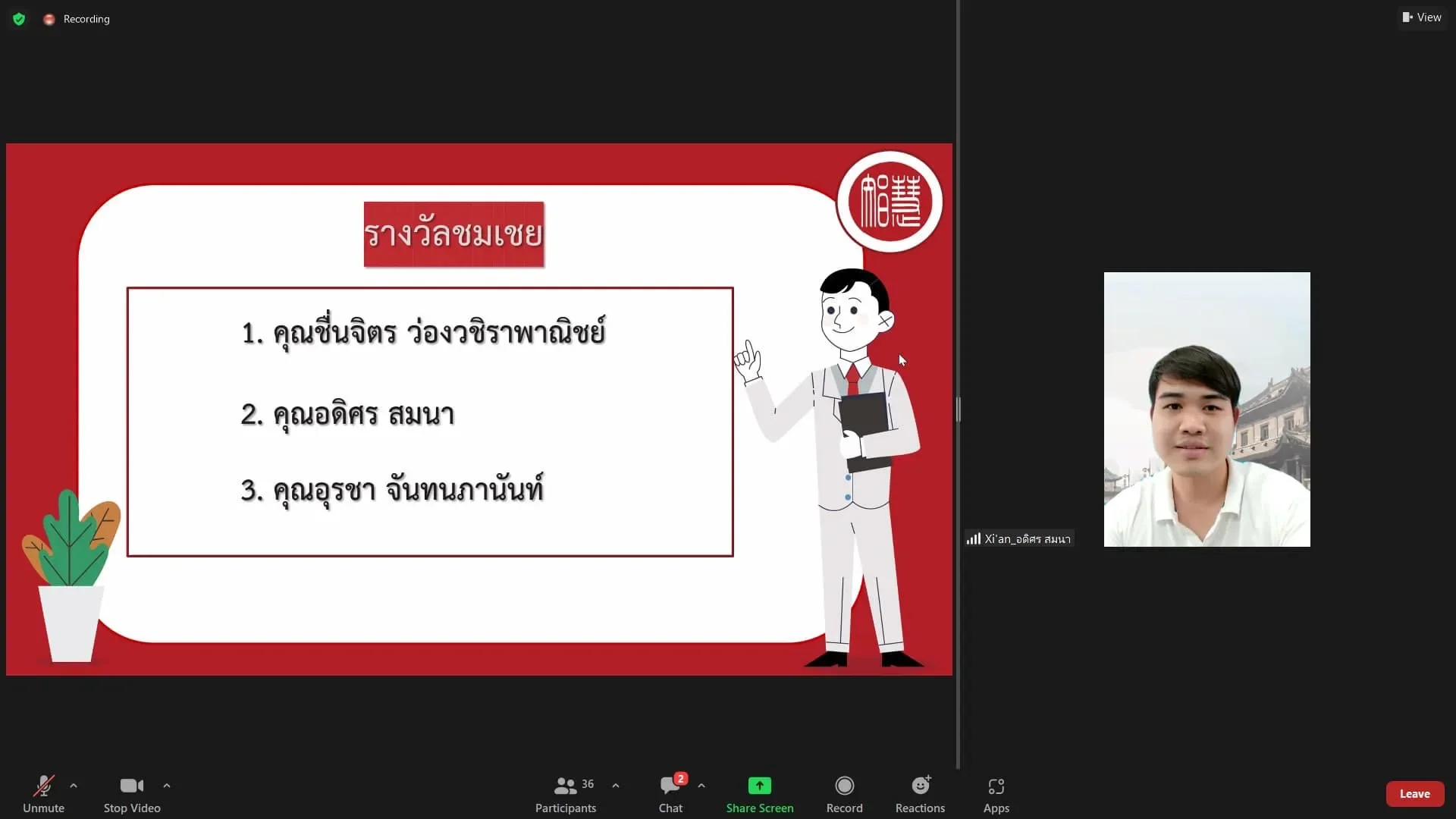
Task: Click the Recording indicator label
Action: point(86,19)
